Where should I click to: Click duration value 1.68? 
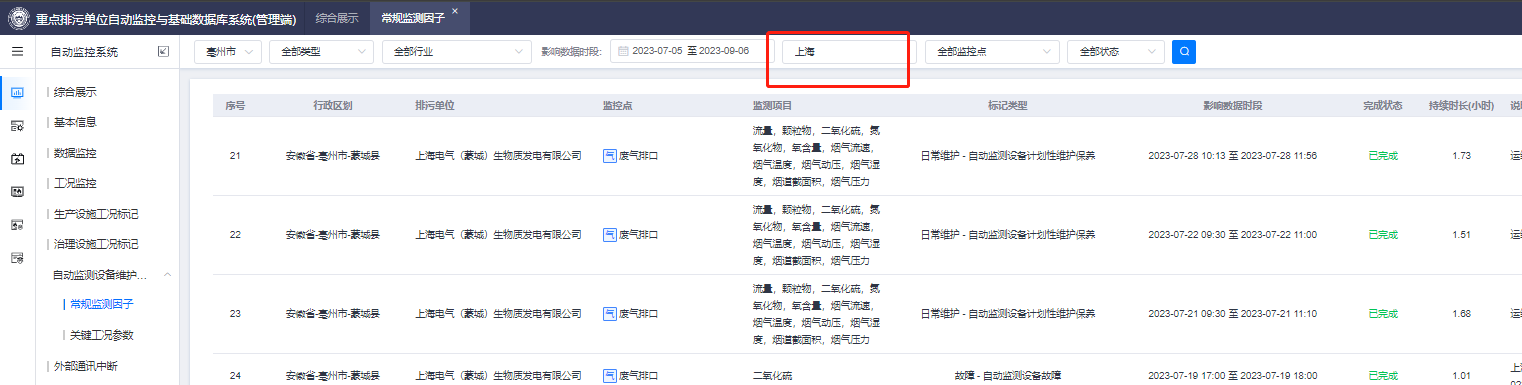pyautogui.click(x=1460, y=314)
